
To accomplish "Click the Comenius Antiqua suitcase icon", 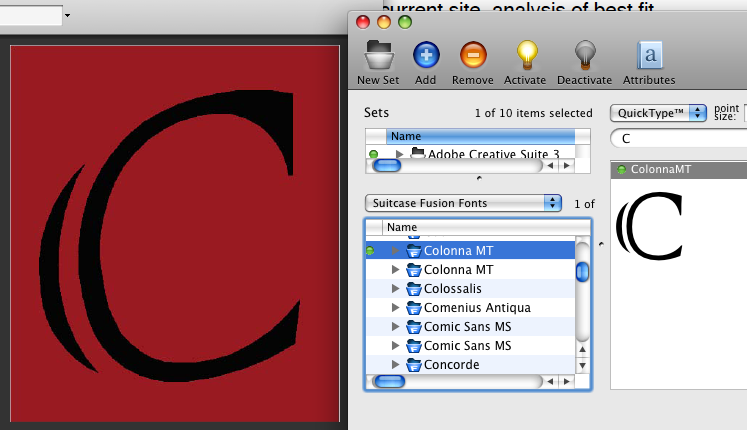I will tap(414, 308).
